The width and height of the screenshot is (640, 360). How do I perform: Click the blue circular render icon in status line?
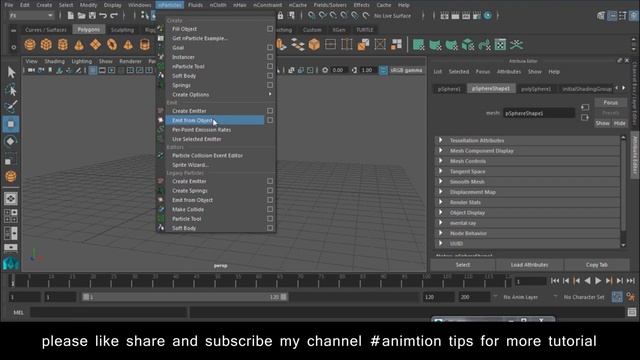[x=488, y=16]
